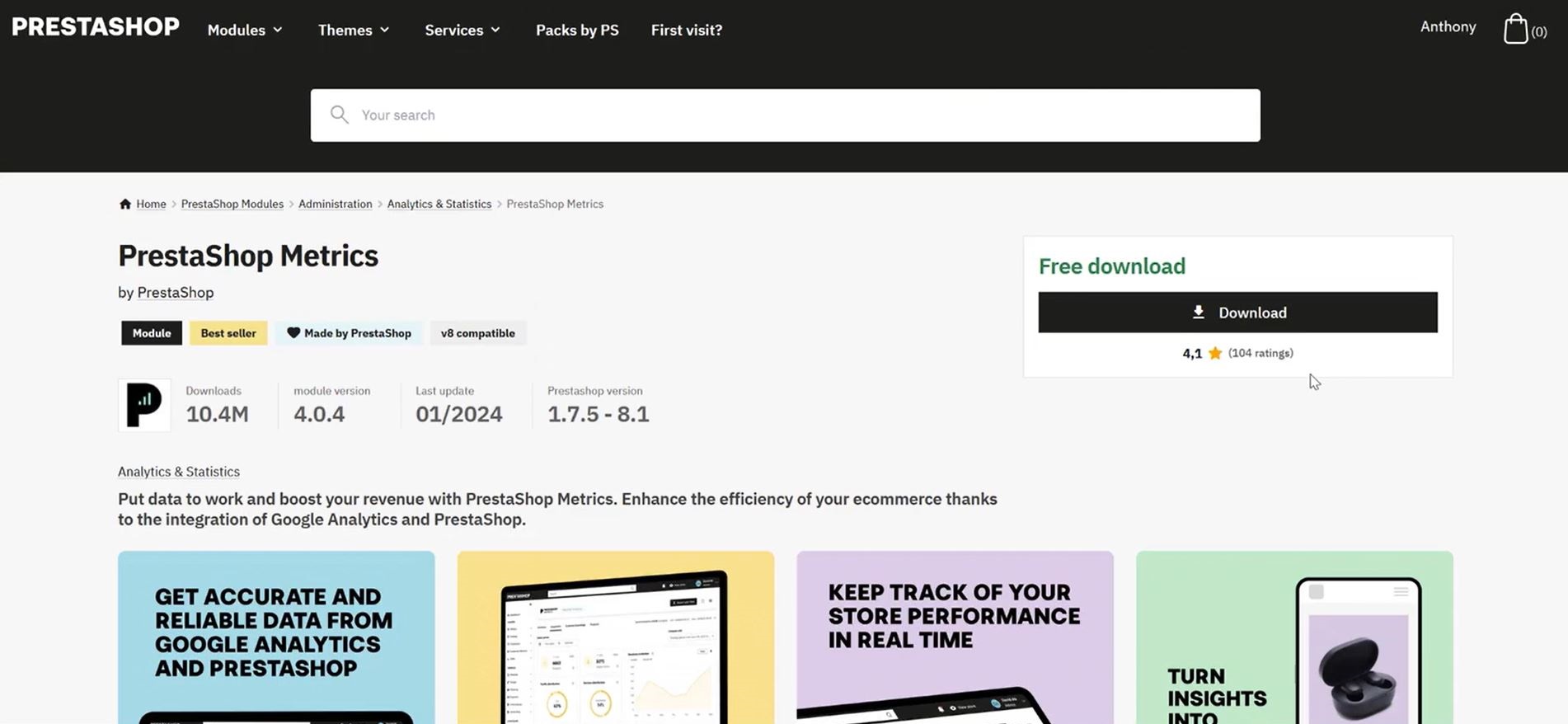Image resolution: width=1568 pixels, height=724 pixels.
Task: Open the First visit? page
Action: coord(687,30)
